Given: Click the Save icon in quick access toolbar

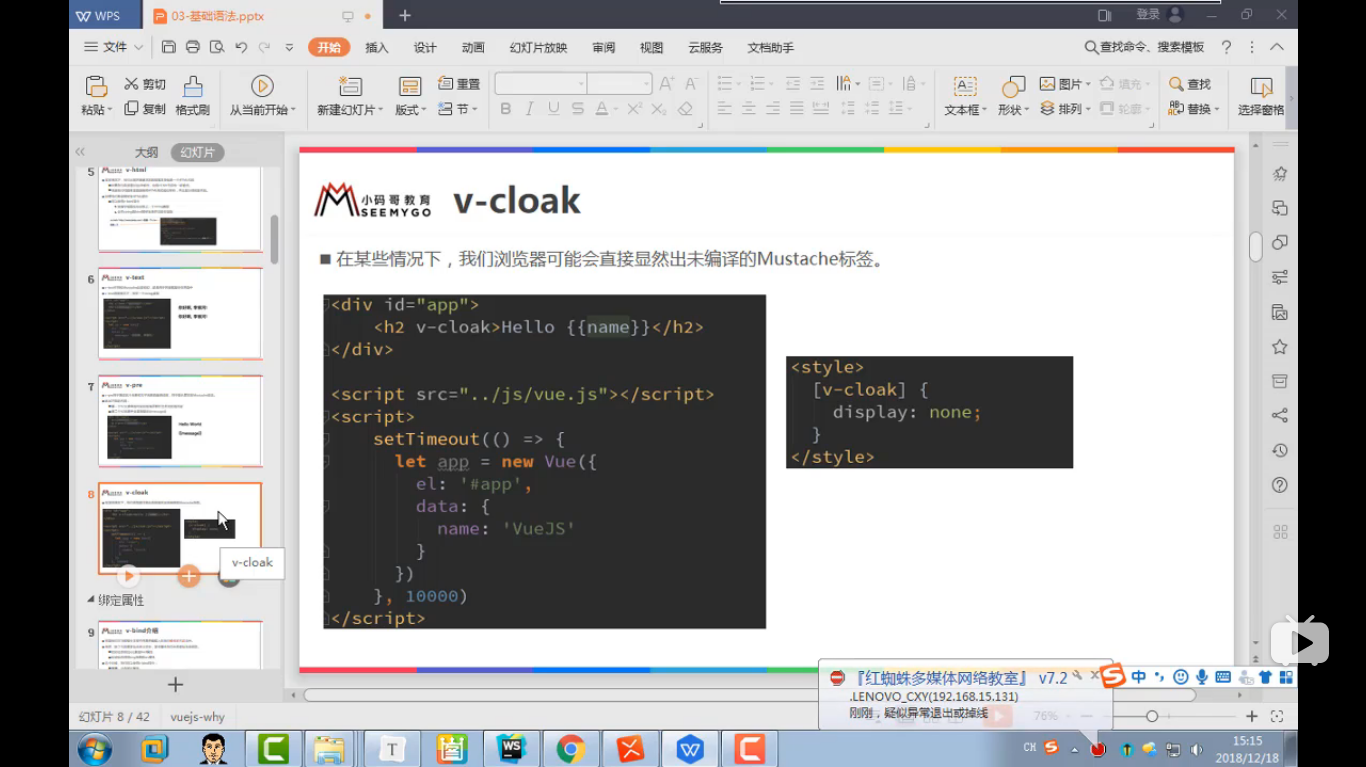Looking at the screenshot, I should click(x=169, y=47).
